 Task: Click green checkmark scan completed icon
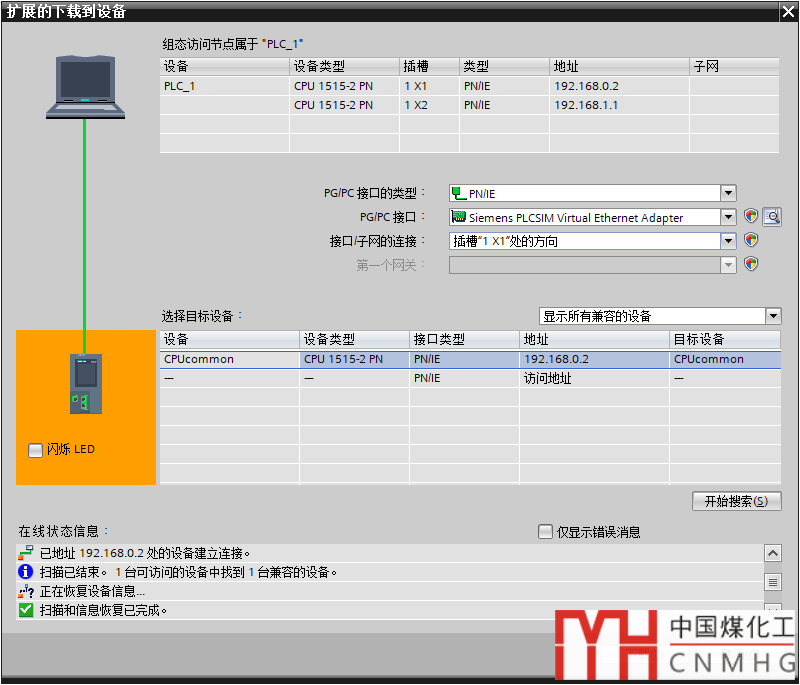click(26, 610)
